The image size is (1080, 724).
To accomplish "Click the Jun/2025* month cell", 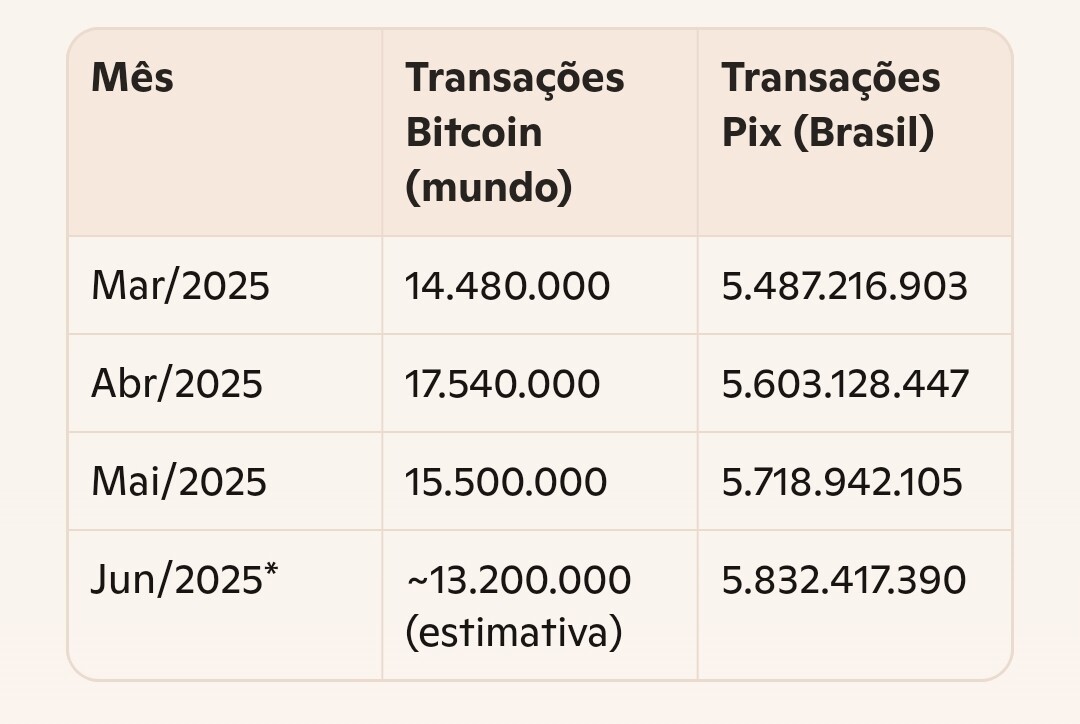I will [185, 579].
